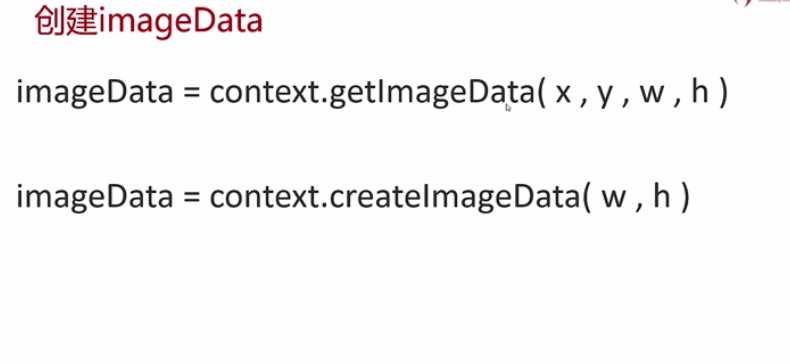Click the opening parenthesis after getImageData
The height and width of the screenshot is (364, 790).
click(x=541, y=94)
